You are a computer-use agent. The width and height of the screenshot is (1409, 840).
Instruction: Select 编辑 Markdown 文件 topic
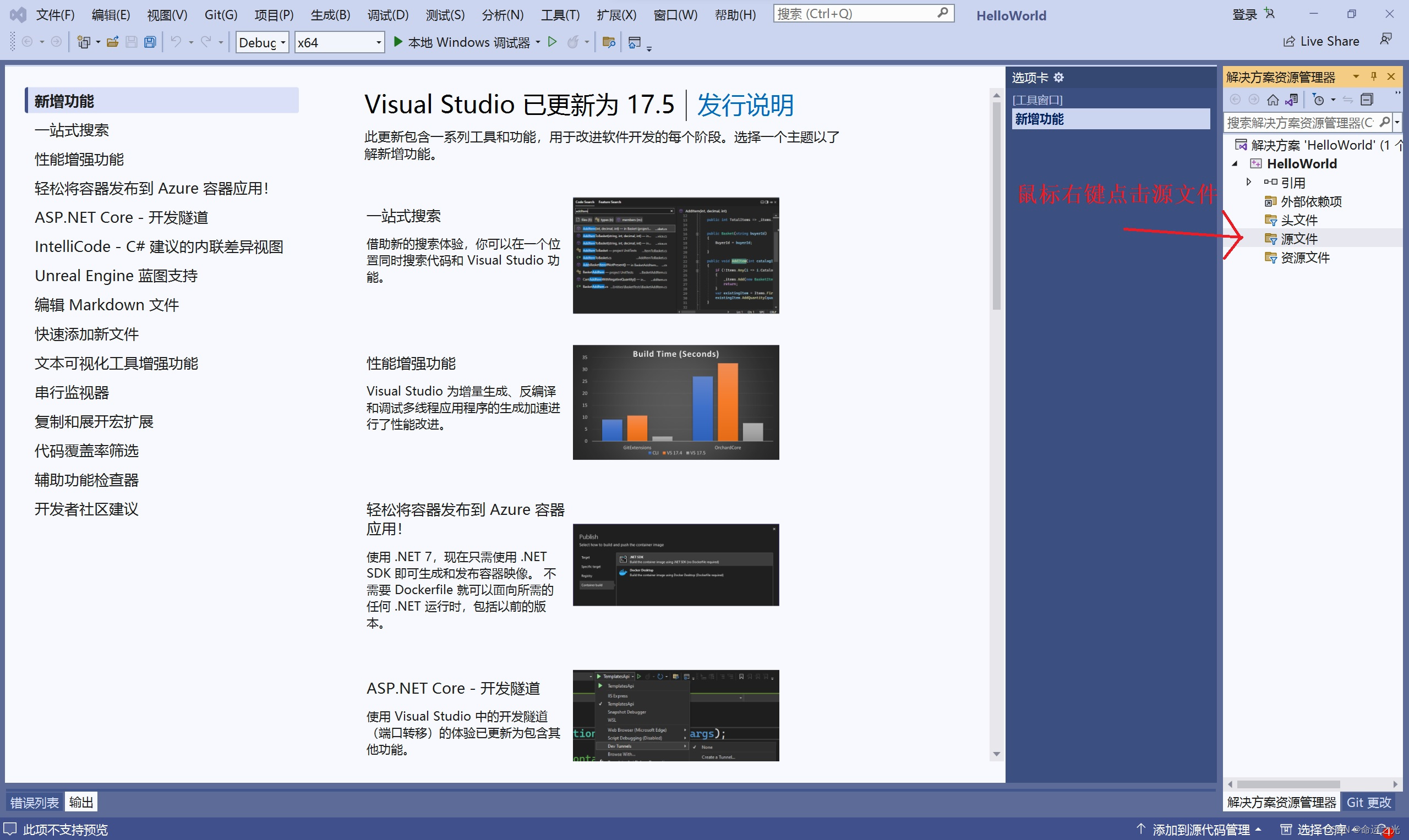tap(106, 305)
